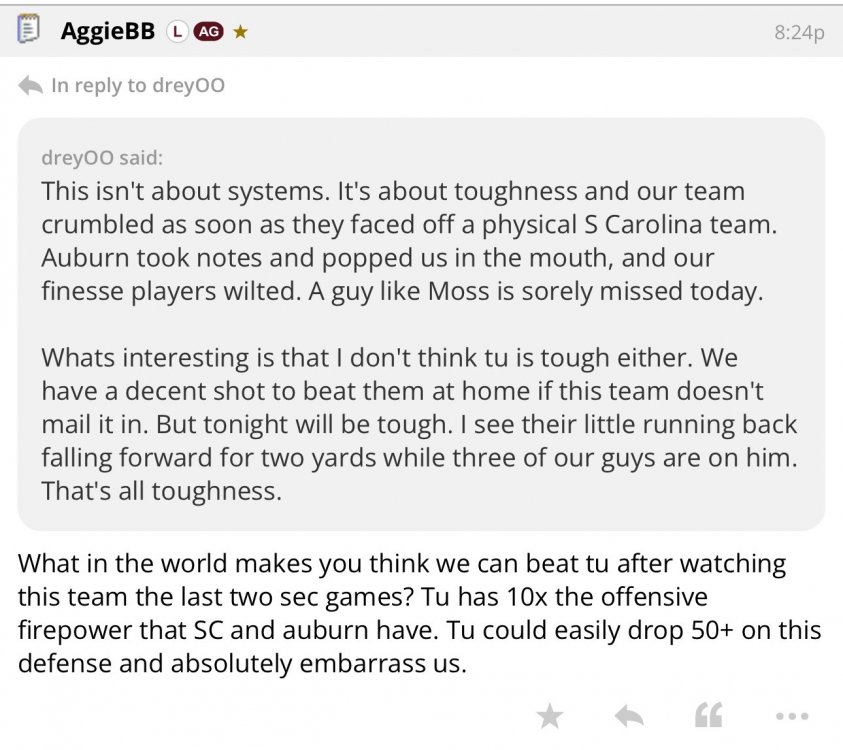This screenshot has height=750, width=843.
Task: Click the 8:24p post timestamp
Action: [x=799, y=33]
